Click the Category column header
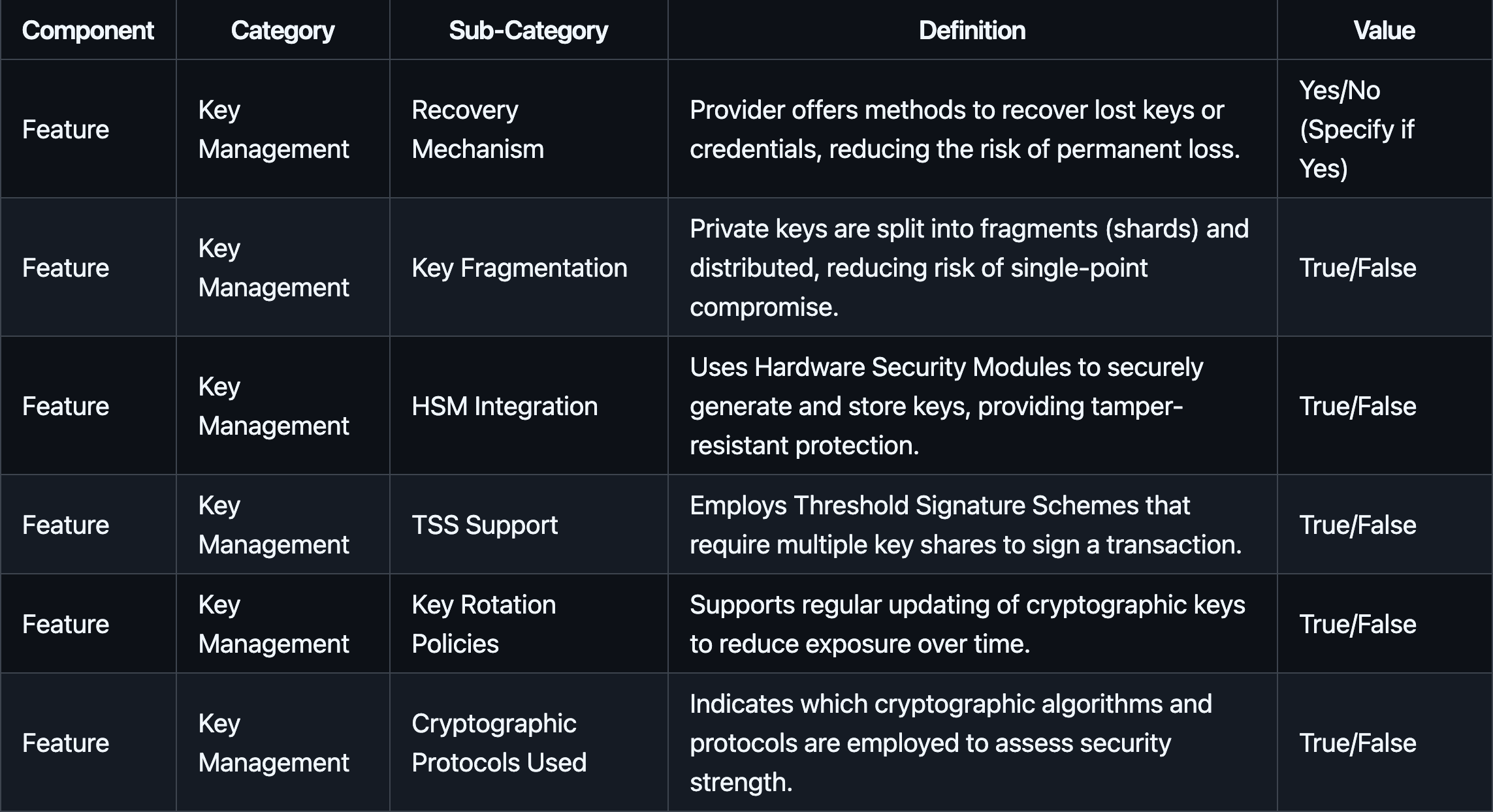The image size is (1493, 812). pos(282,31)
